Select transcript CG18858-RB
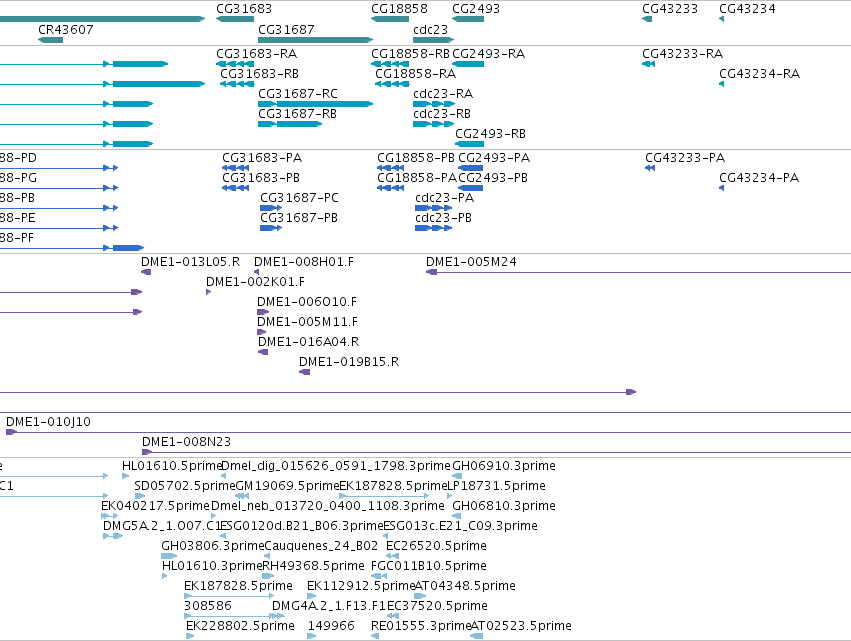Screen dimensions: 851x641 410,54
